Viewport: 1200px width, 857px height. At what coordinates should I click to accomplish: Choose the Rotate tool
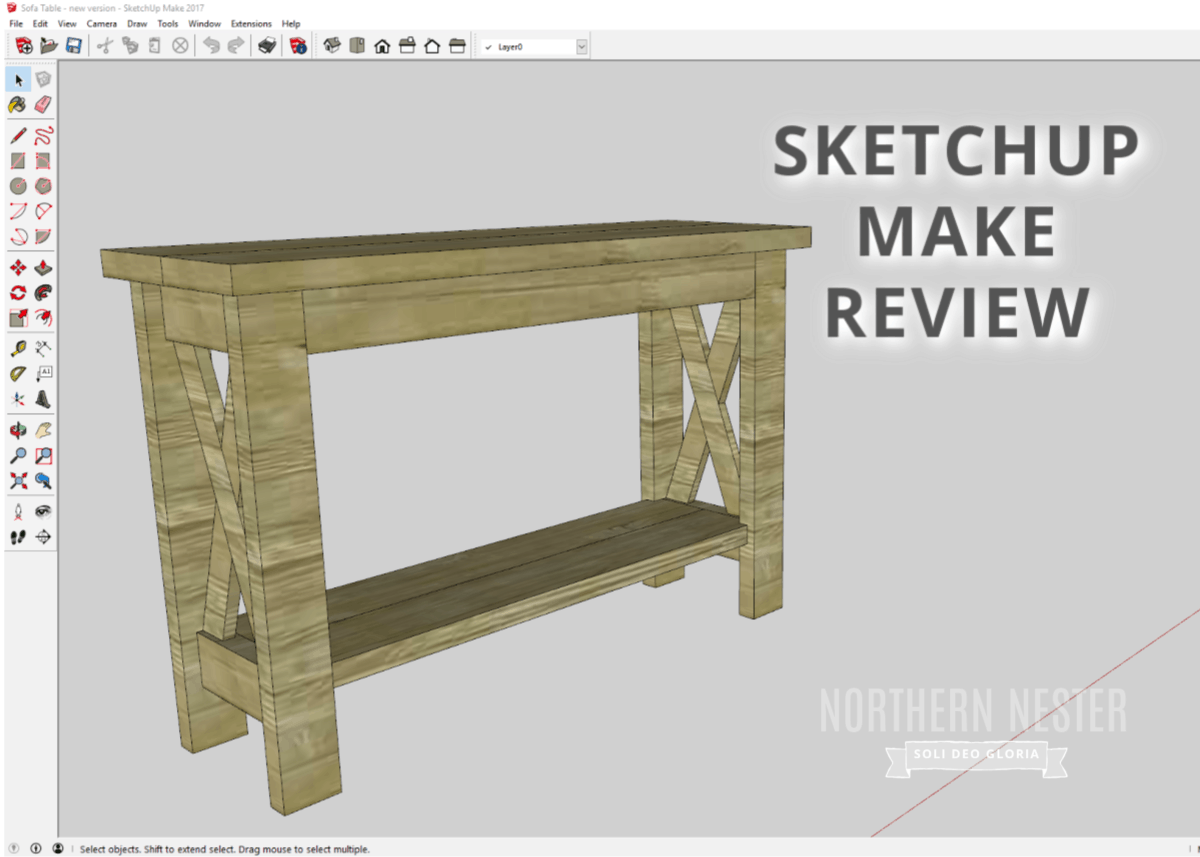click(x=18, y=293)
